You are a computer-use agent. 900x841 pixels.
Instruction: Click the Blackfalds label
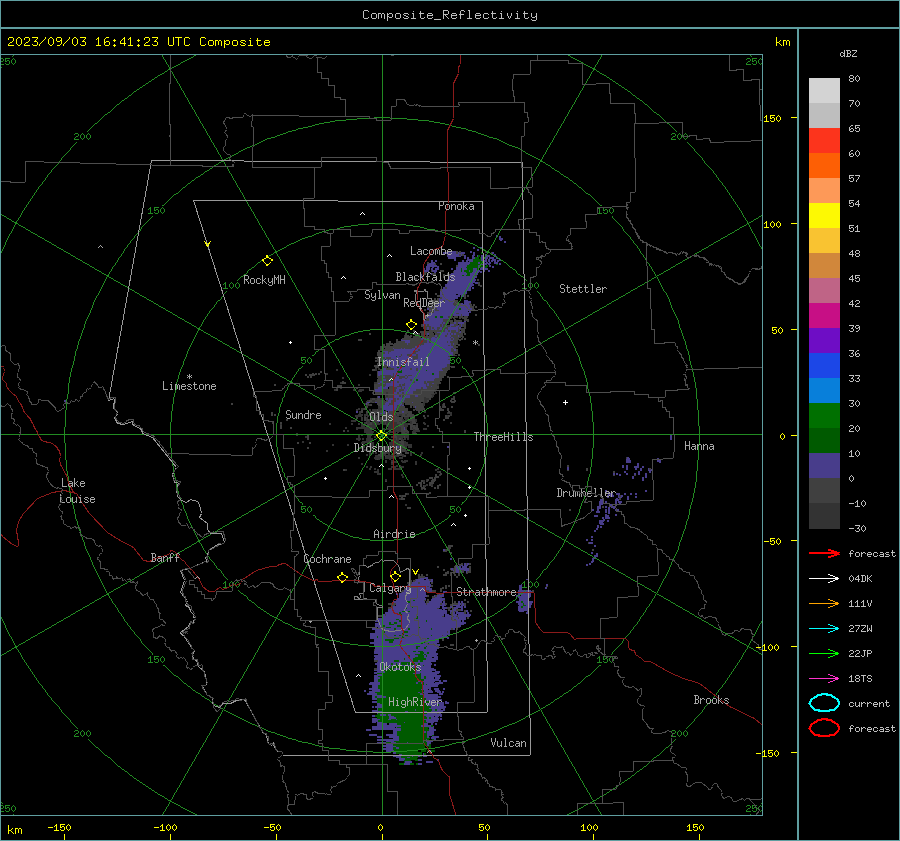425,277
